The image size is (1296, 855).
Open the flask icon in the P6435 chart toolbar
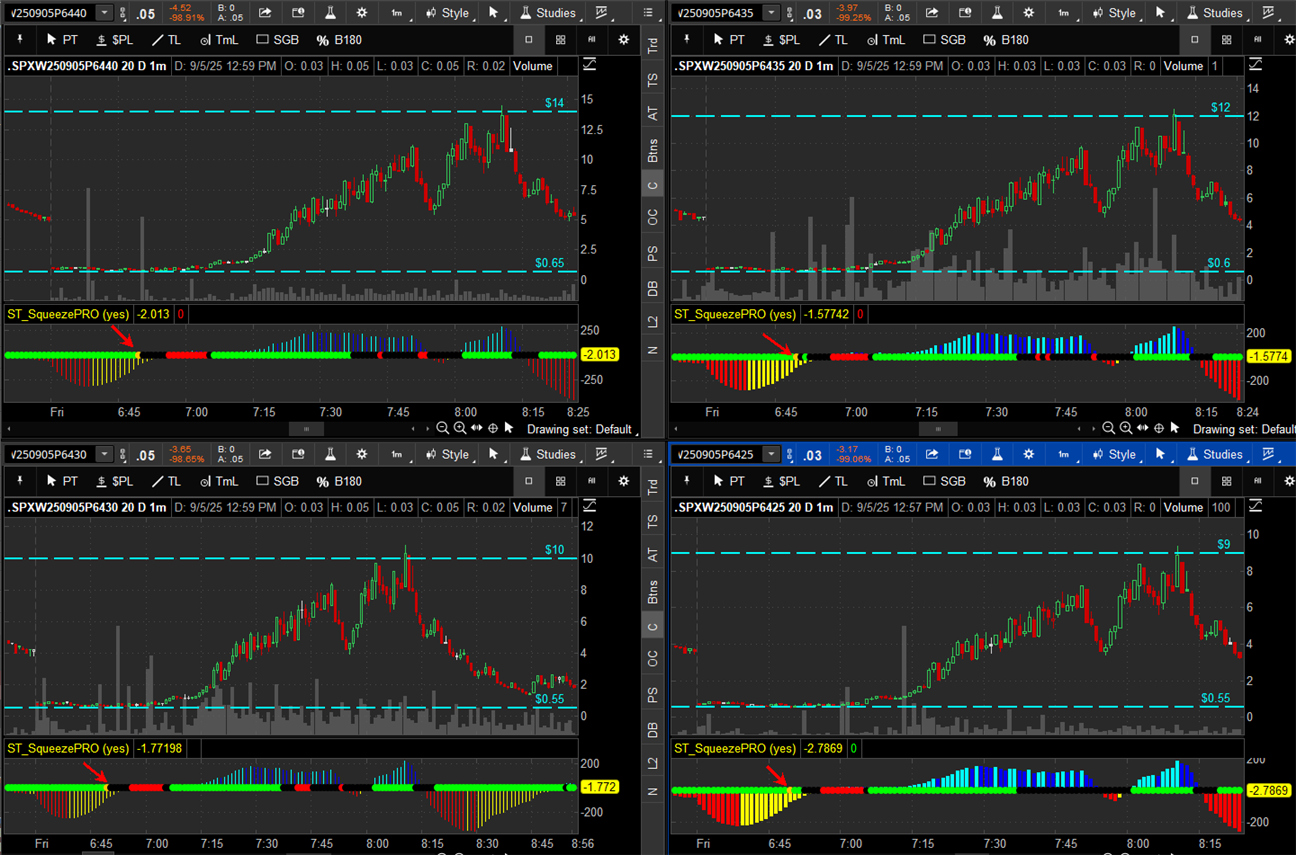point(996,13)
